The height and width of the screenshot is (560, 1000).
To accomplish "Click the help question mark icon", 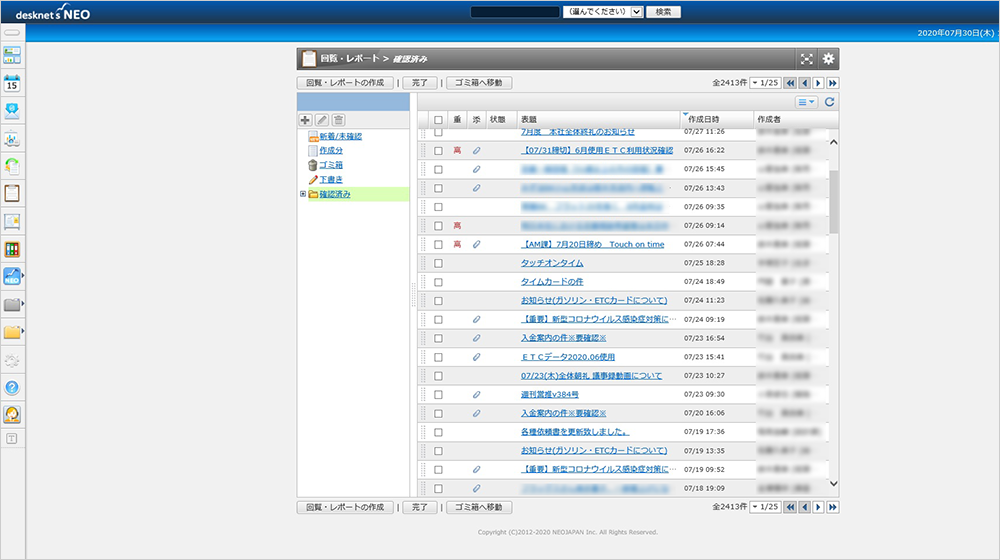I will coord(13,387).
